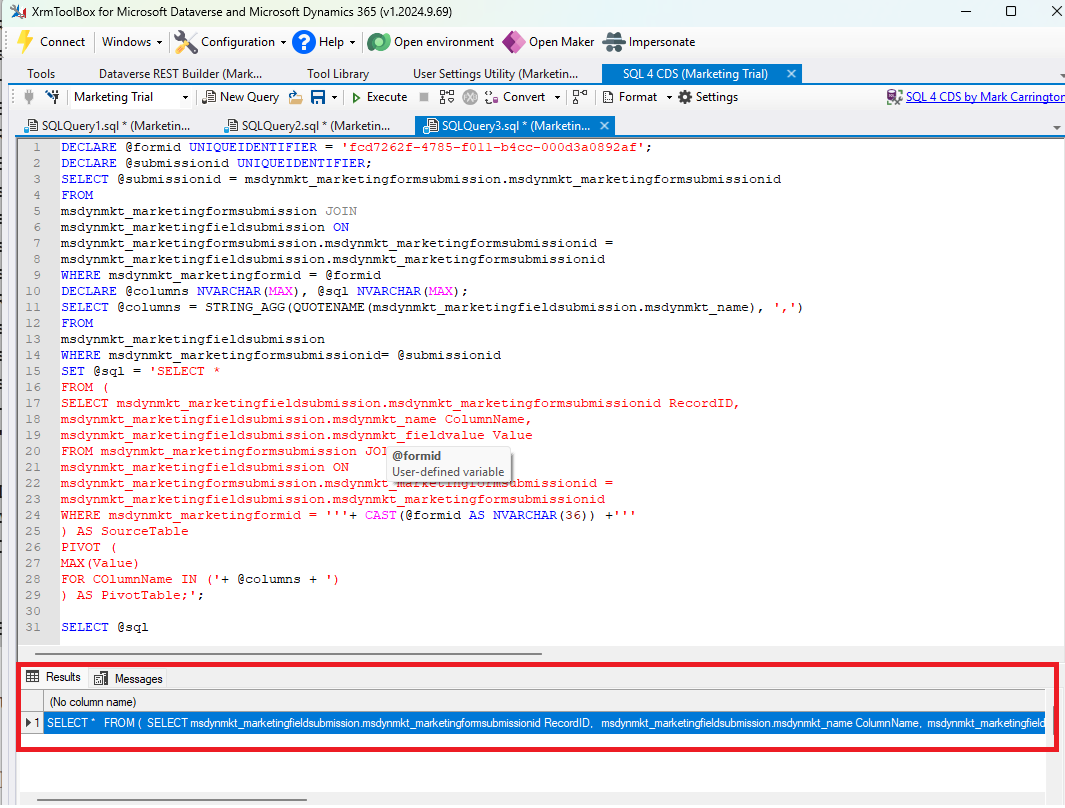Click the display execution plan icon
The height and width of the screenshot is (808, 1065).
tap(446, 97)
